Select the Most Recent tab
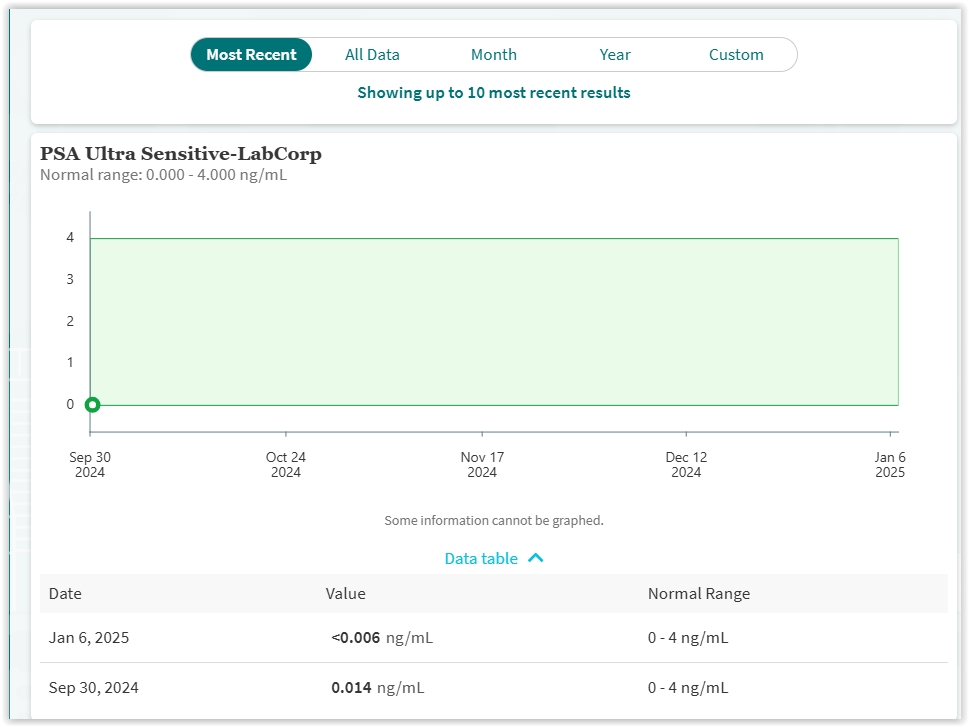This screenshot has height=727, width=969. pyautogui.click(x=251, y=54)
